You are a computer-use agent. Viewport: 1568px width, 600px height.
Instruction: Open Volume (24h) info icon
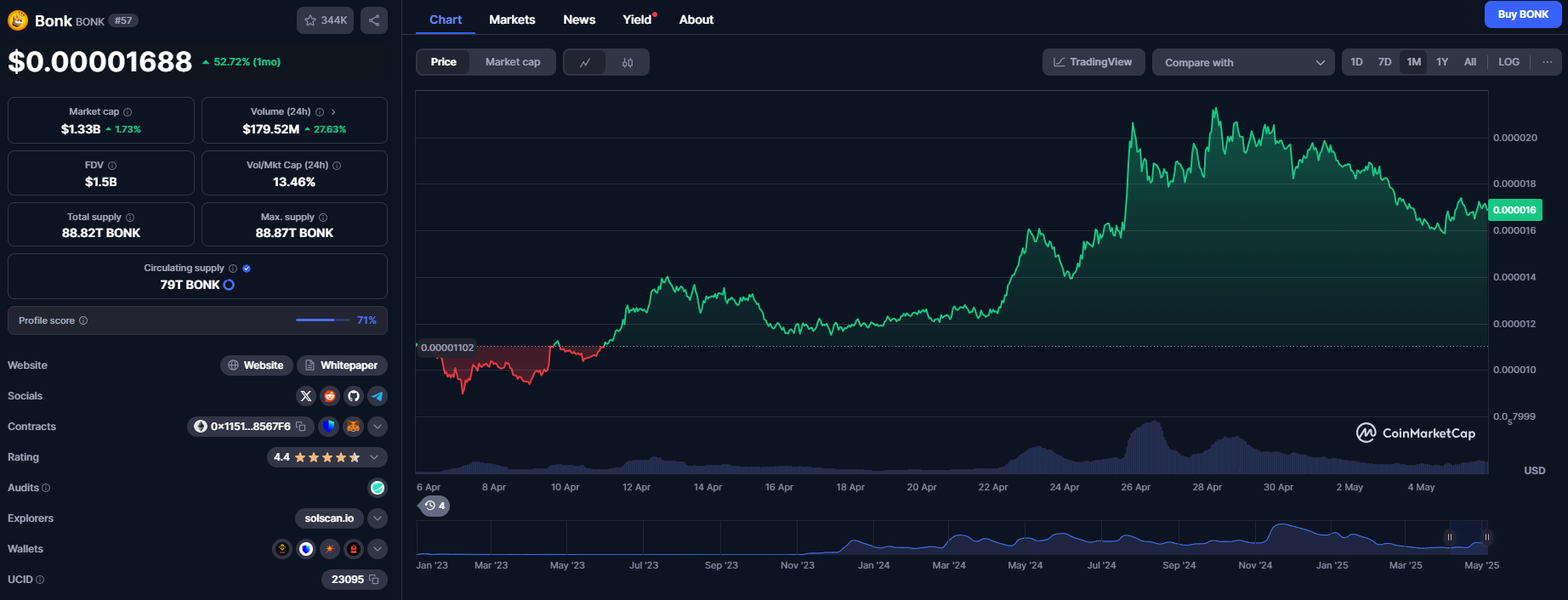320,112
